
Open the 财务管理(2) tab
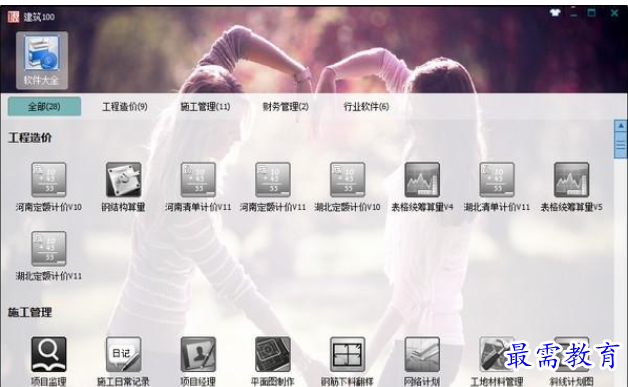286,107
